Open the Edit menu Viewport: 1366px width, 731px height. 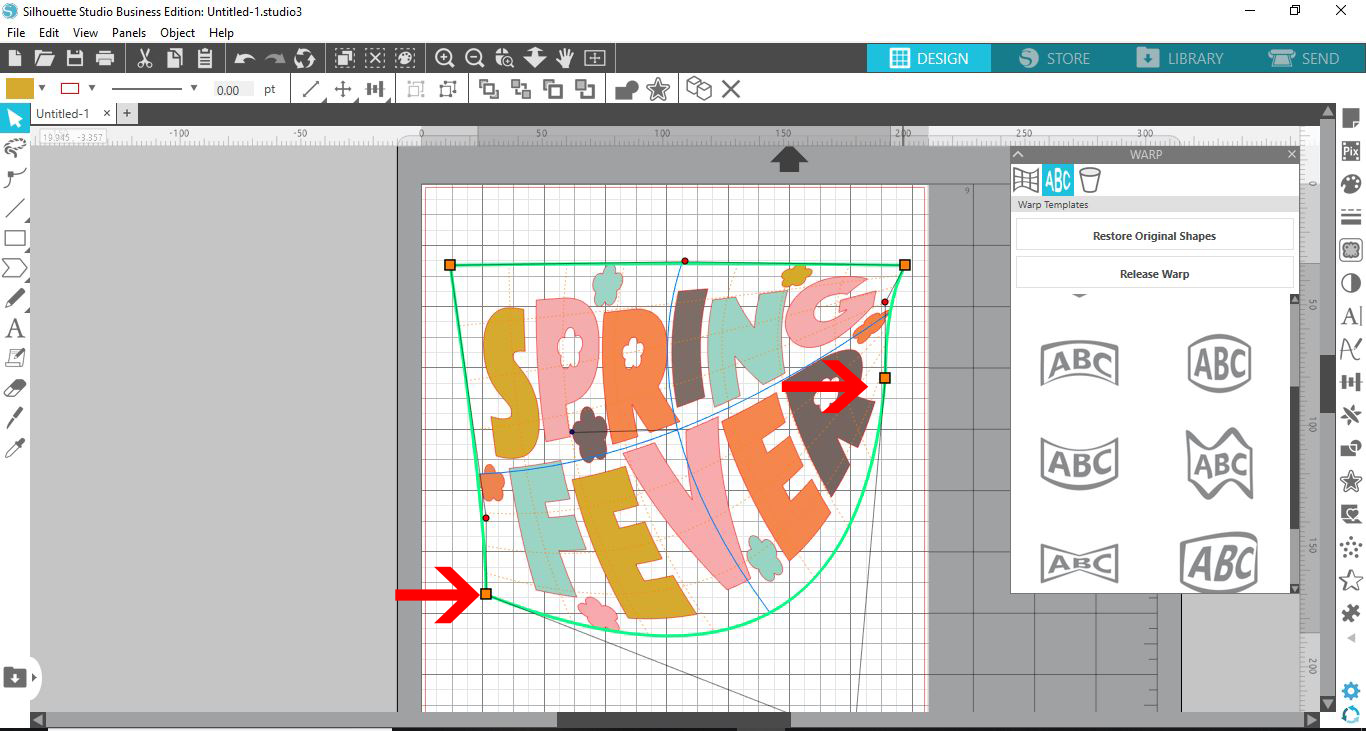(49, 33)
